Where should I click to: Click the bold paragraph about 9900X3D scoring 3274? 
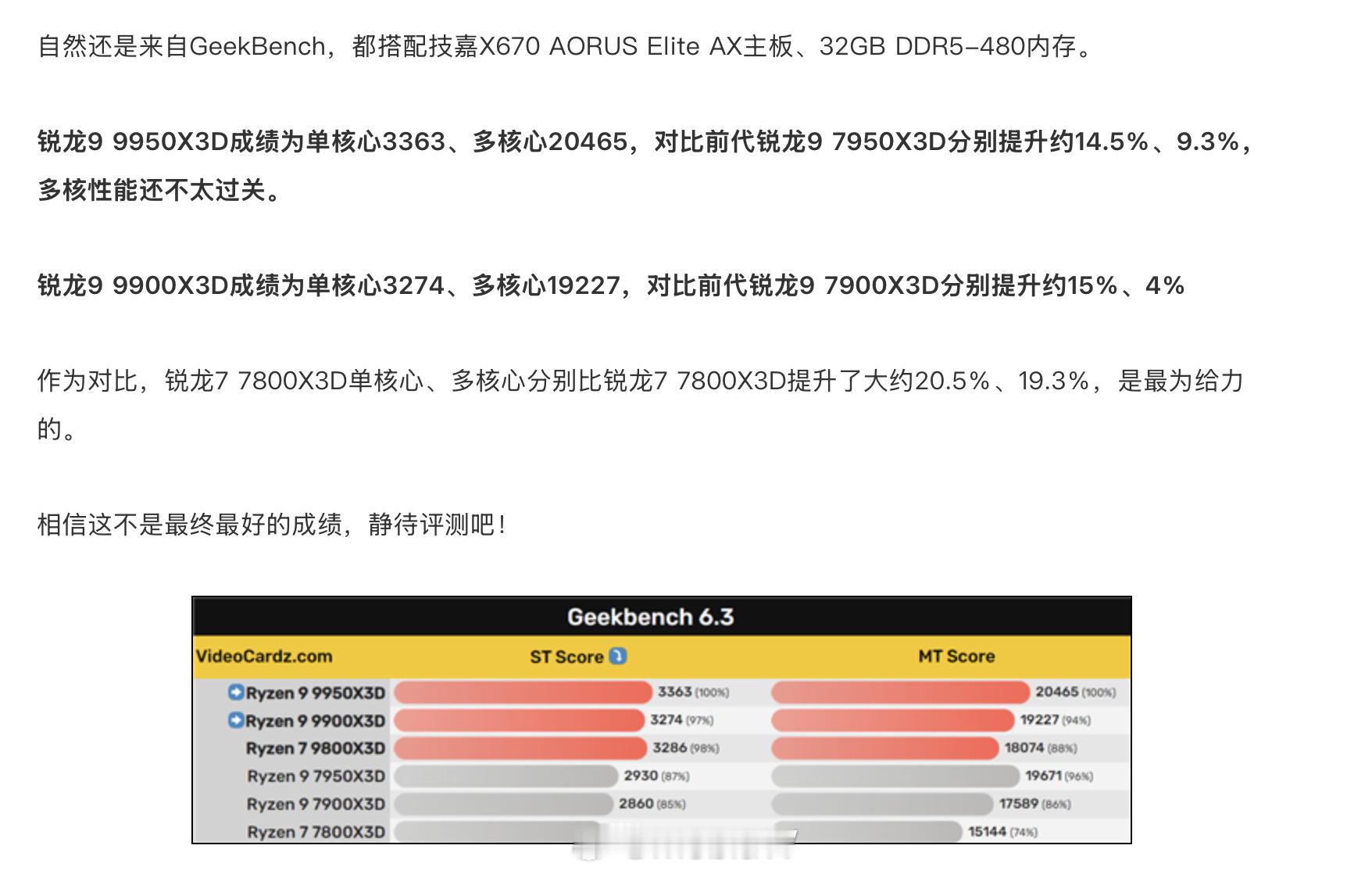[611, 285]
